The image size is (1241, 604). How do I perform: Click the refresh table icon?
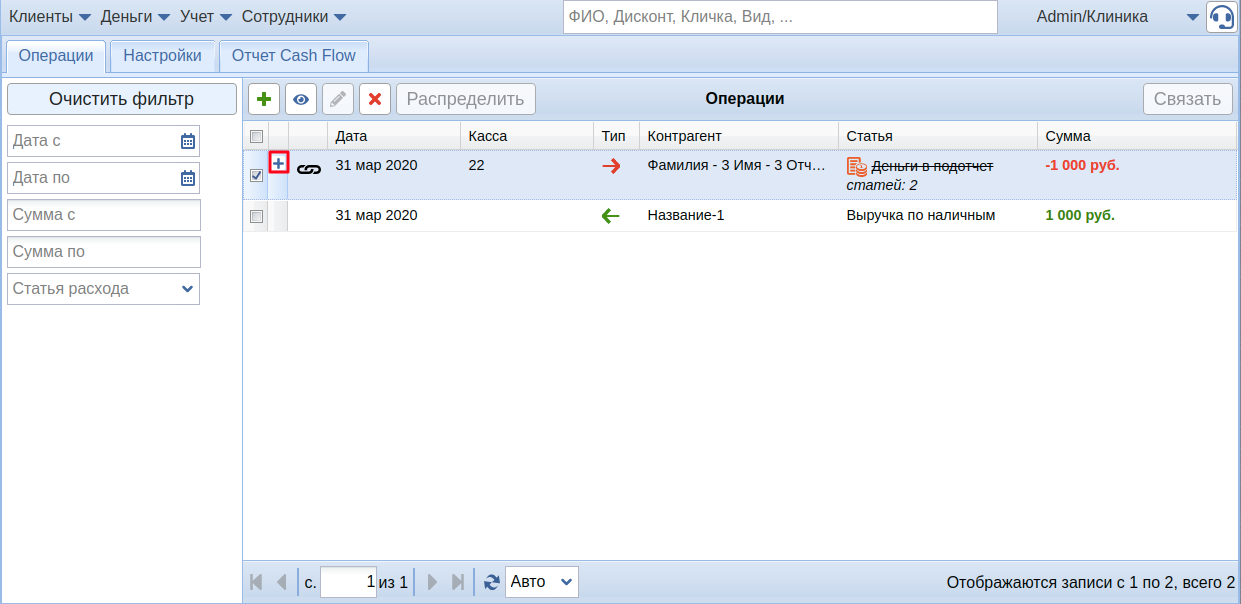tap(491, 582)
